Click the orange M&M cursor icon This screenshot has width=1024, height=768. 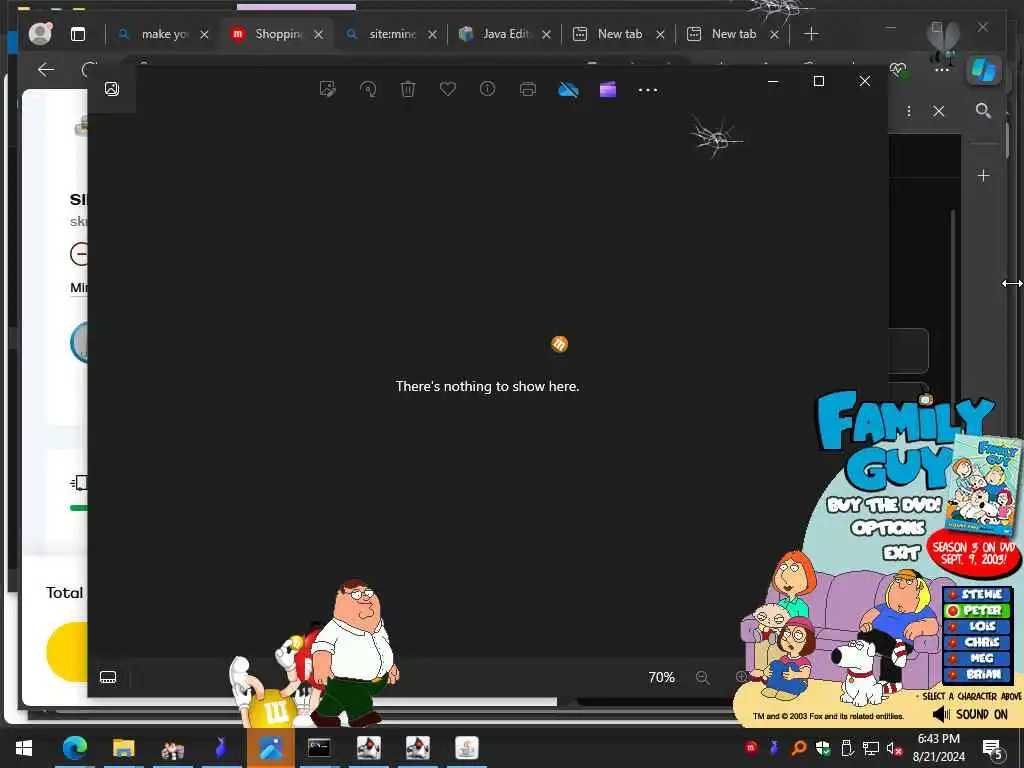pyautogui.click(x=559, y=344)
